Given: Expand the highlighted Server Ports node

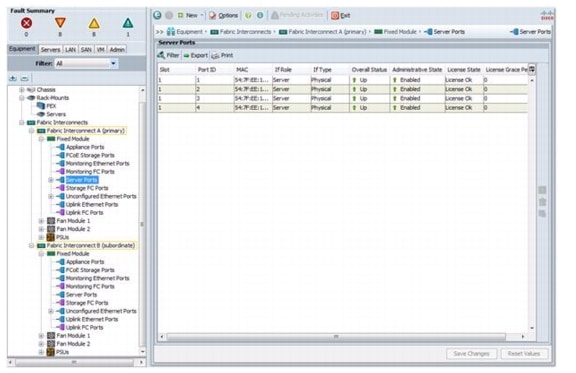Looking at the screenshot, I should [x=51, y=180].
